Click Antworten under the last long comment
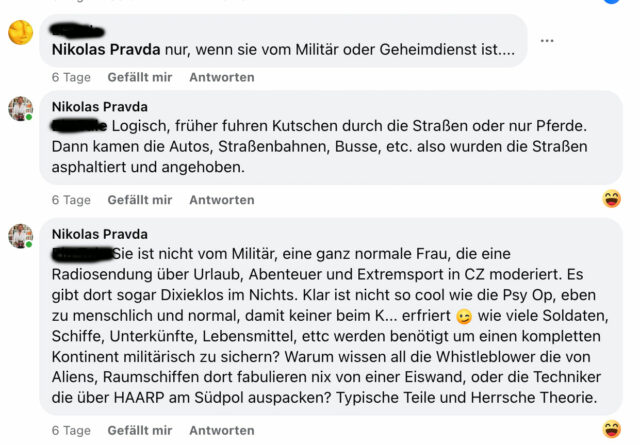Screen dimensions: 640x445 click(x=222, y=430)
